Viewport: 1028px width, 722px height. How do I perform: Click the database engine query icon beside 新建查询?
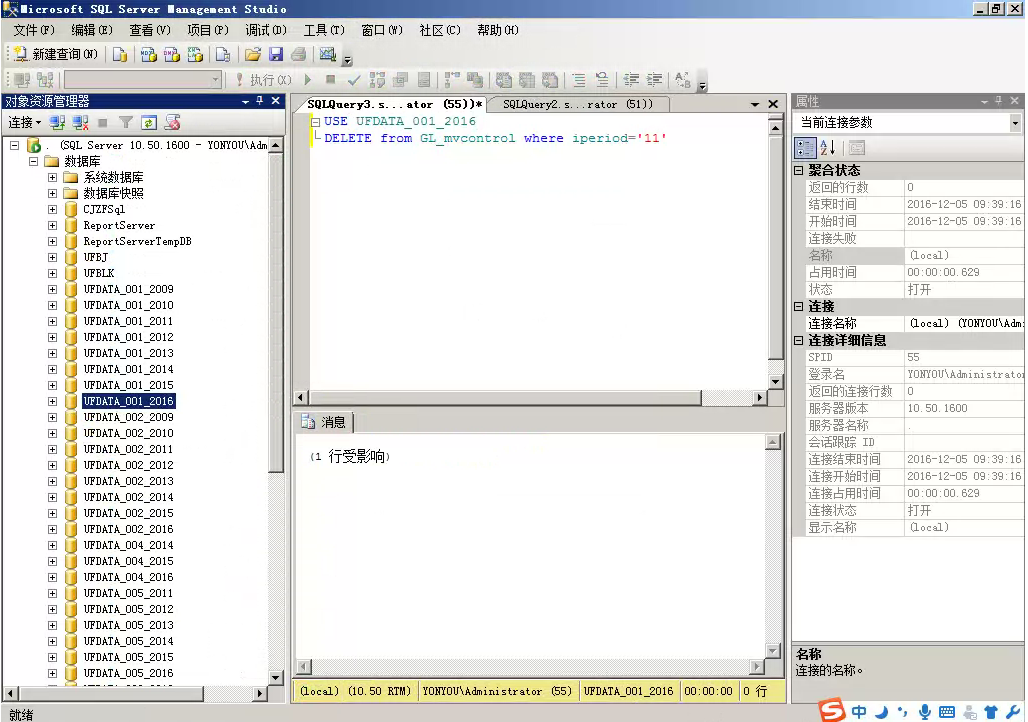click(120, 54)
